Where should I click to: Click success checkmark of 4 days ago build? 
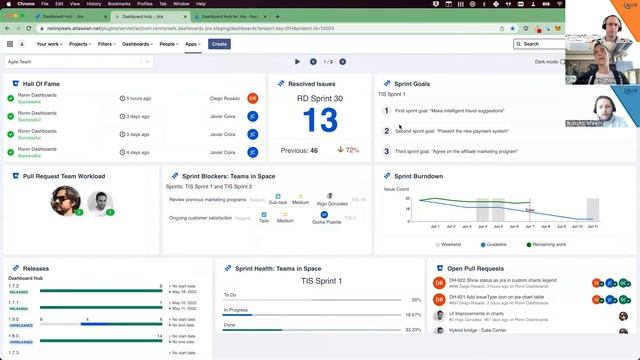11,152
